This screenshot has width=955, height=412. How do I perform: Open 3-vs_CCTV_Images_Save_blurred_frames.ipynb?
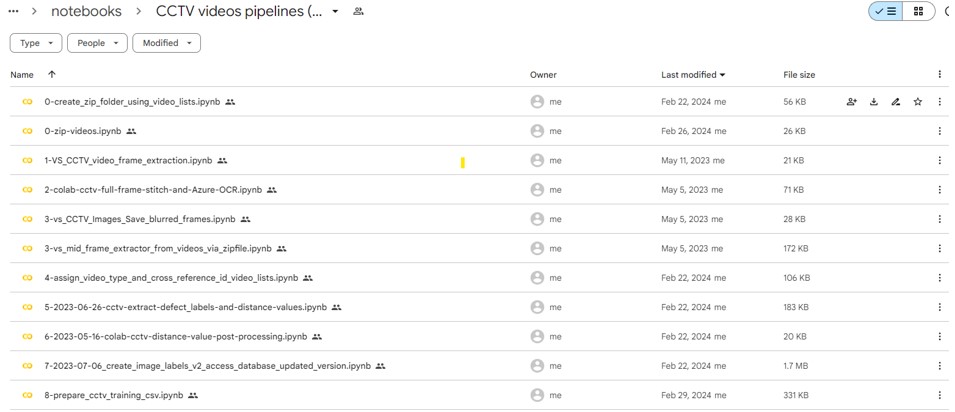pyautogui.click(x=140, y=219)
